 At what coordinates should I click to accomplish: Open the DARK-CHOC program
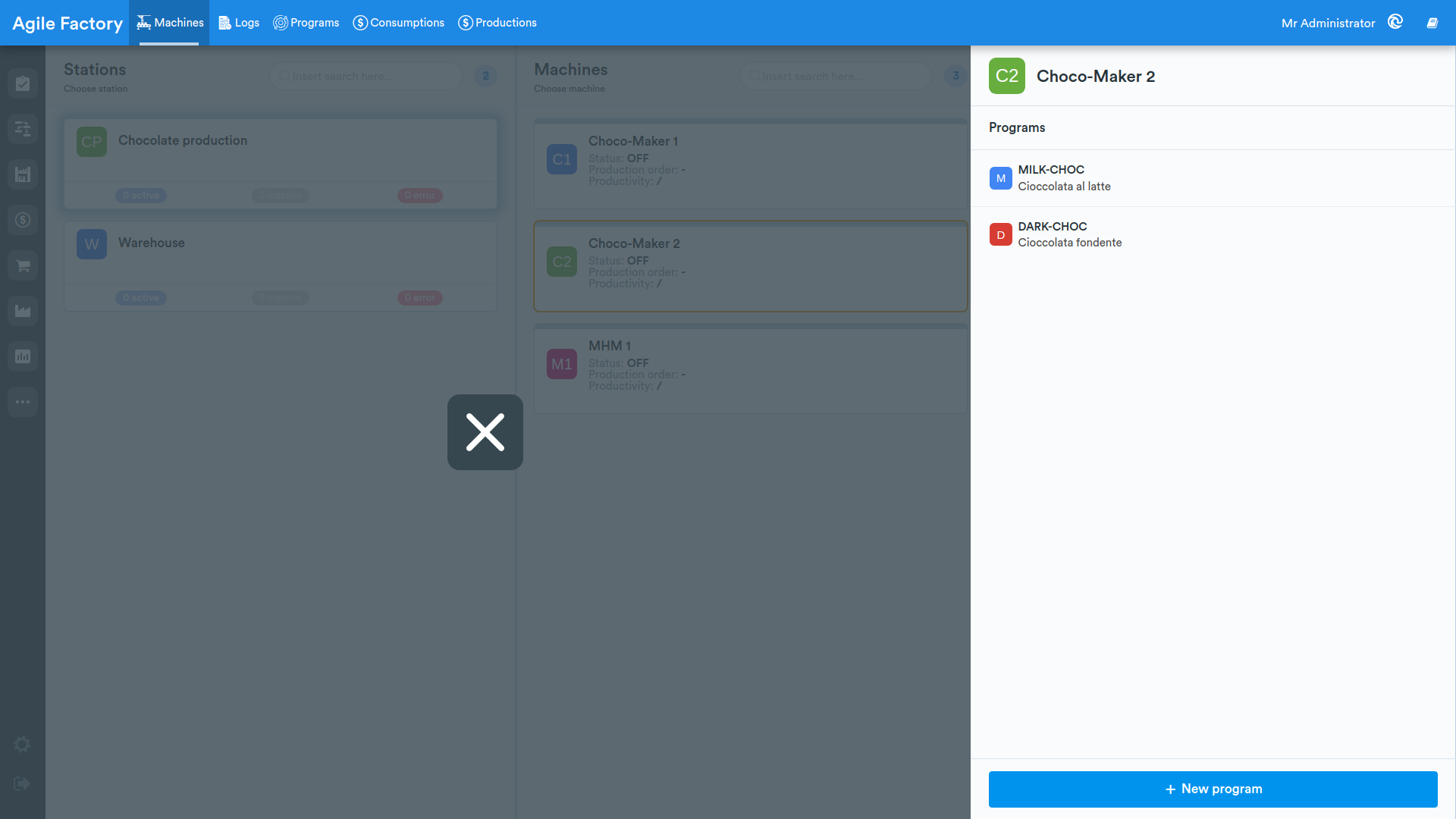(x=1213, y=235)
